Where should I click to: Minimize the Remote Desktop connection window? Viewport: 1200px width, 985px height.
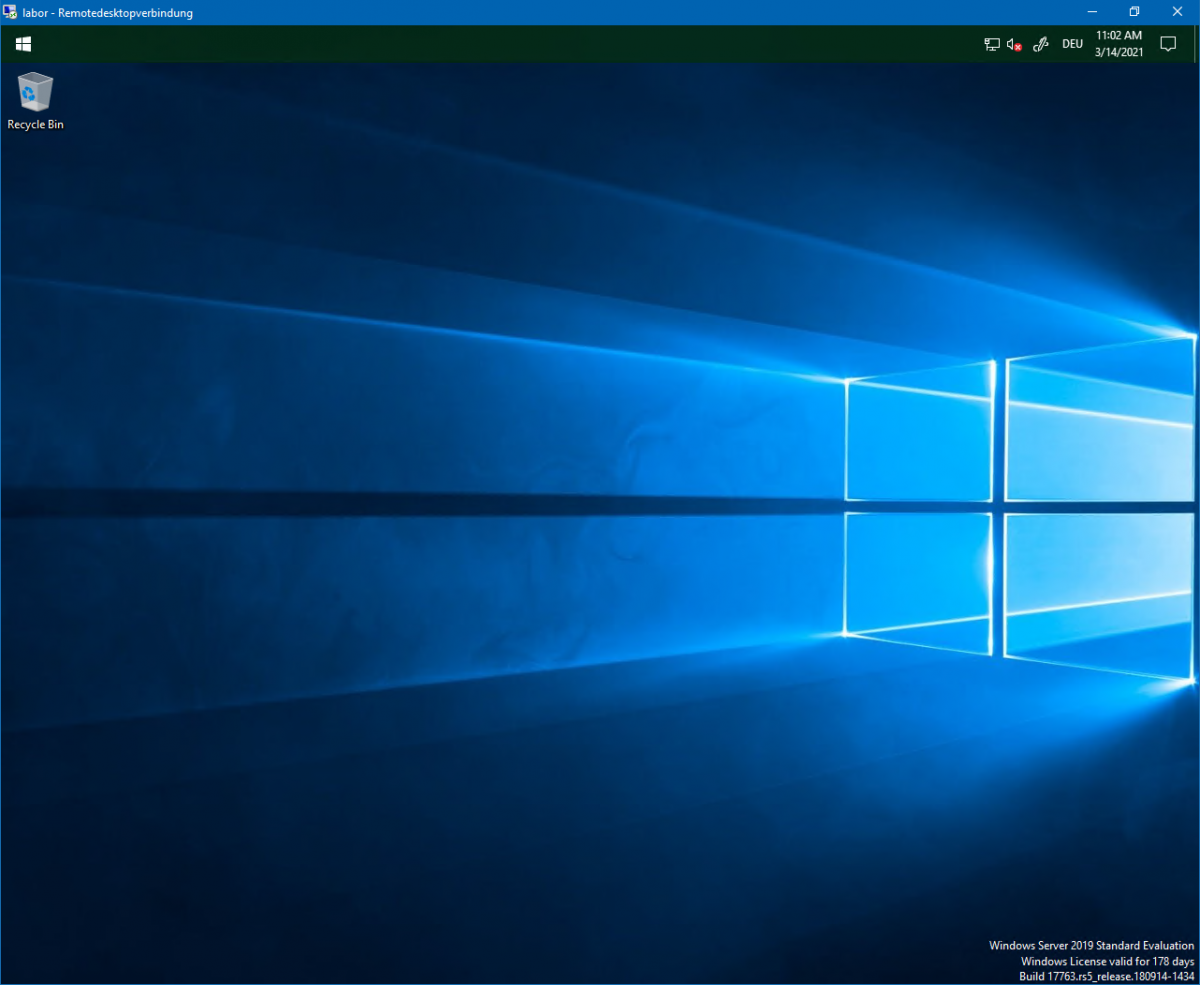coord(1092,12)
